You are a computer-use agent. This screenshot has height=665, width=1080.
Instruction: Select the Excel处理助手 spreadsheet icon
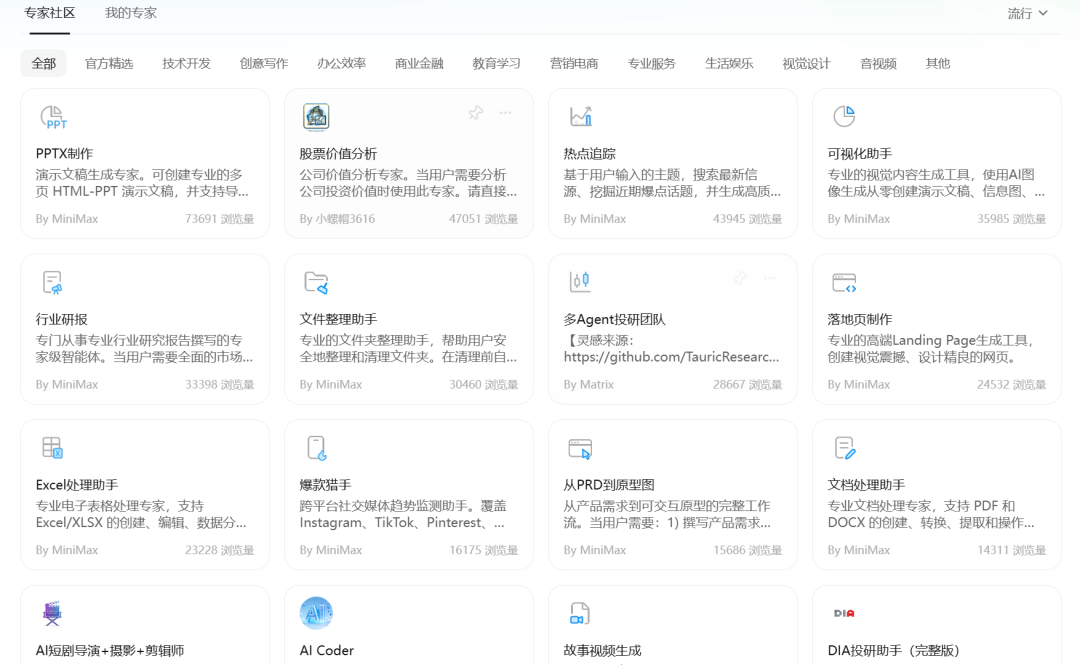click(x=54, y=449)
